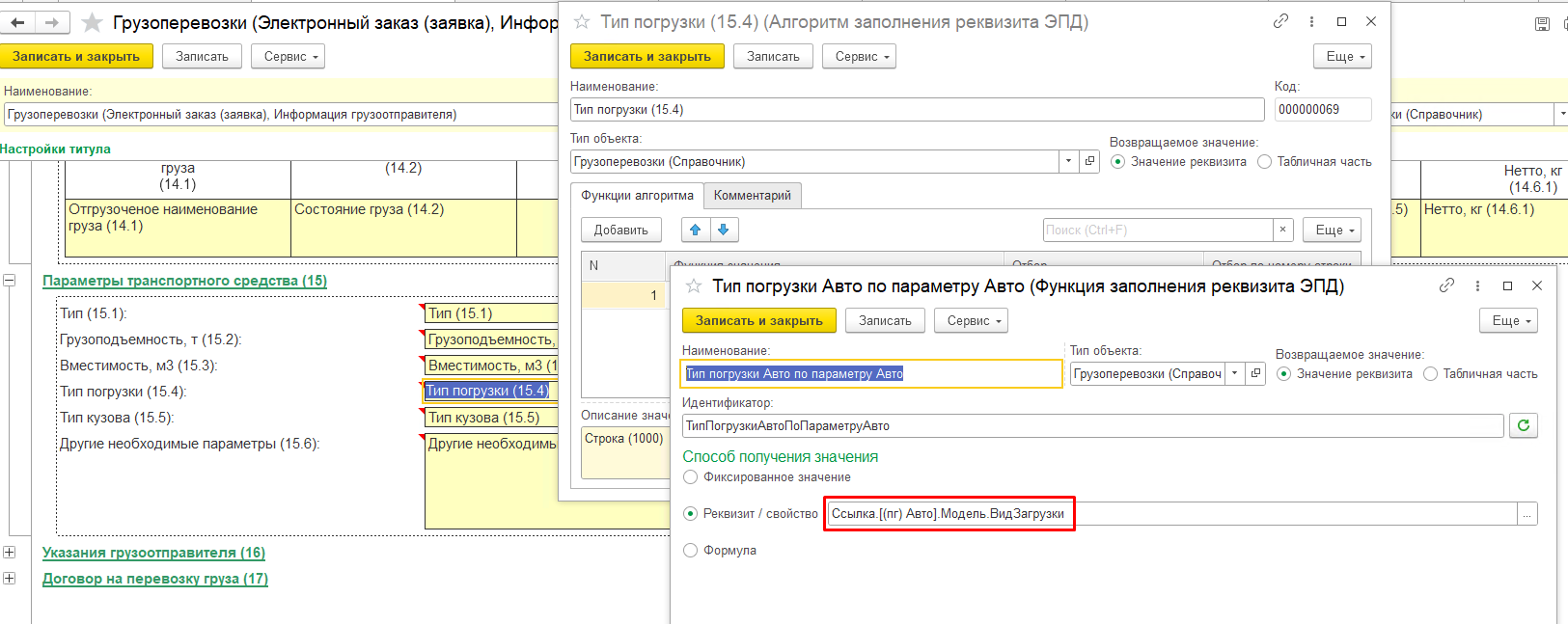Open the Еще menu at the top of the Тип погрузки (15.4) window

tap(1342, 56)
